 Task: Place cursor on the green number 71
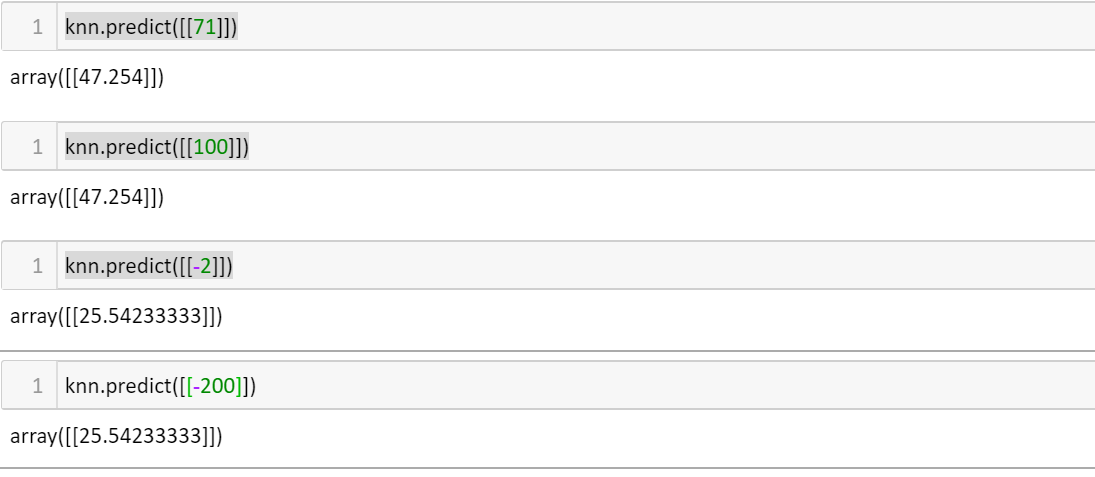tap(205, 27)
